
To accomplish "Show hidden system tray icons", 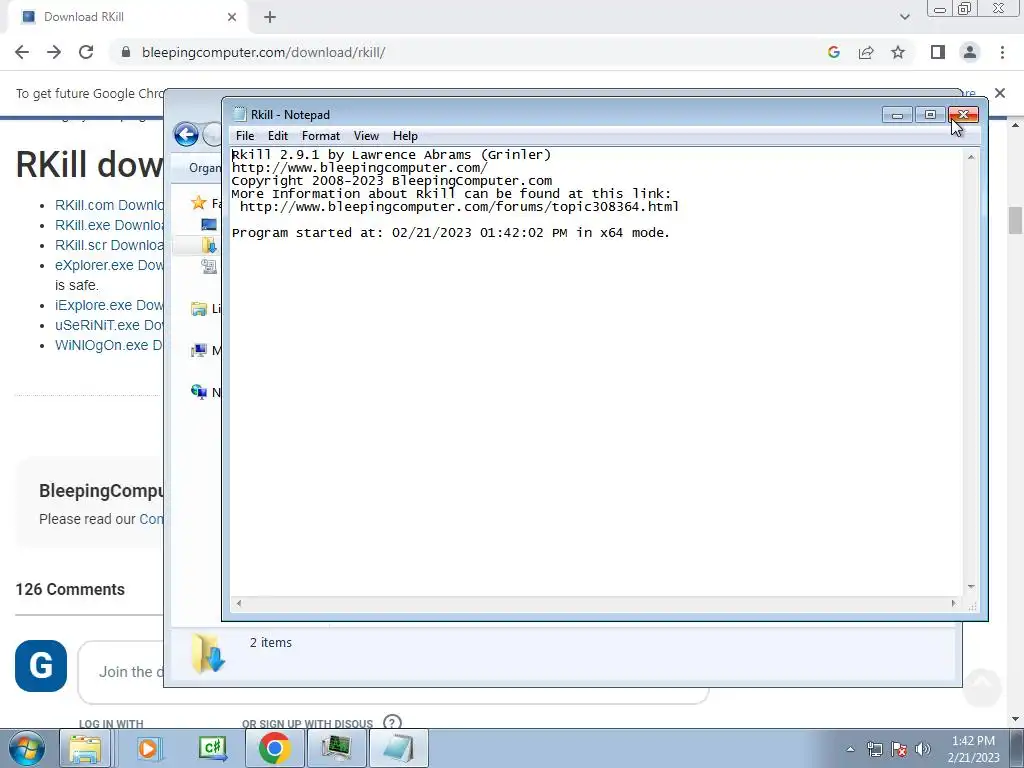I will pos(850,749).
